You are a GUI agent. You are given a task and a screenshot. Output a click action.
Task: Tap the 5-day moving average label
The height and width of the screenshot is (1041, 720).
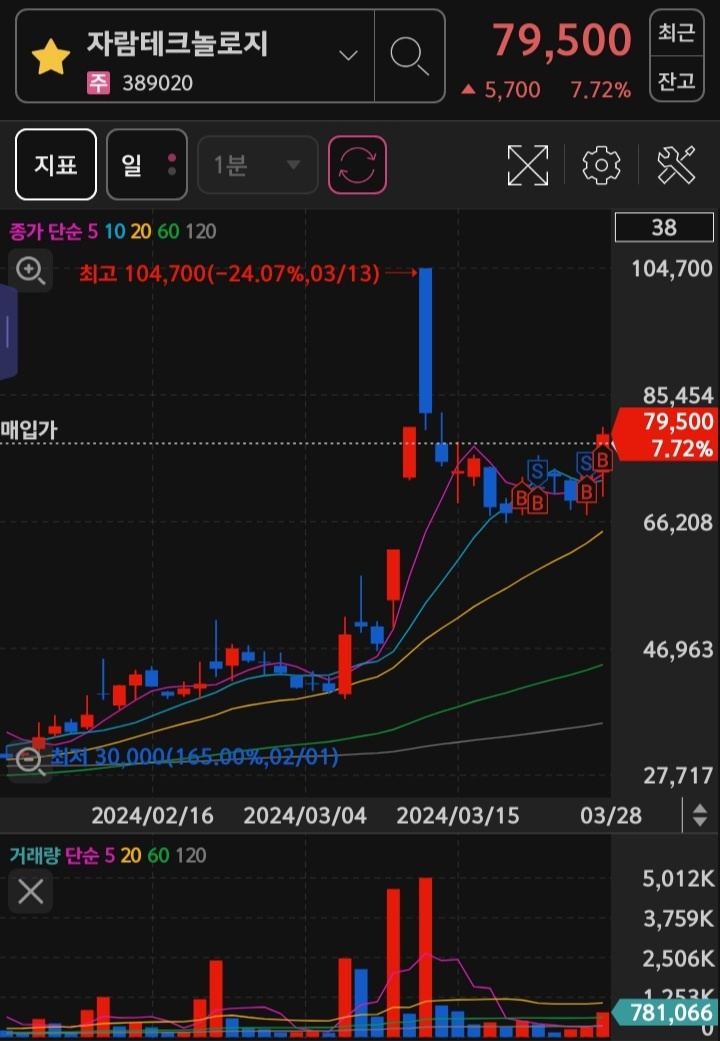(92, 231)
